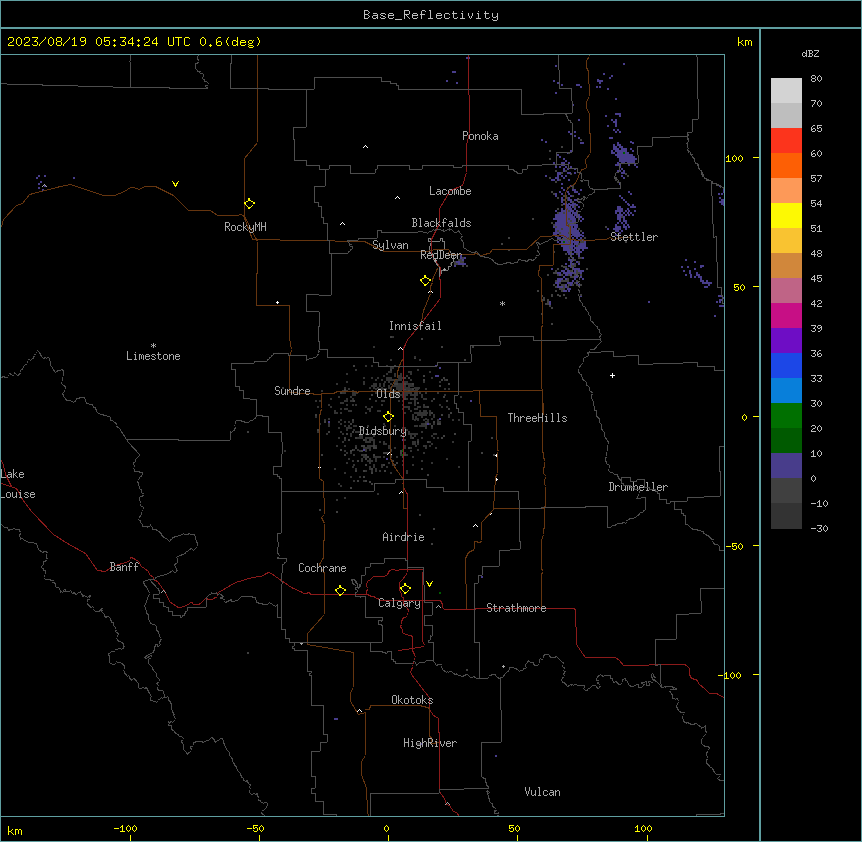Click the dBZ legend heading
The height and width of the screenshot is (842, 862).
click(x=810, y=54)
